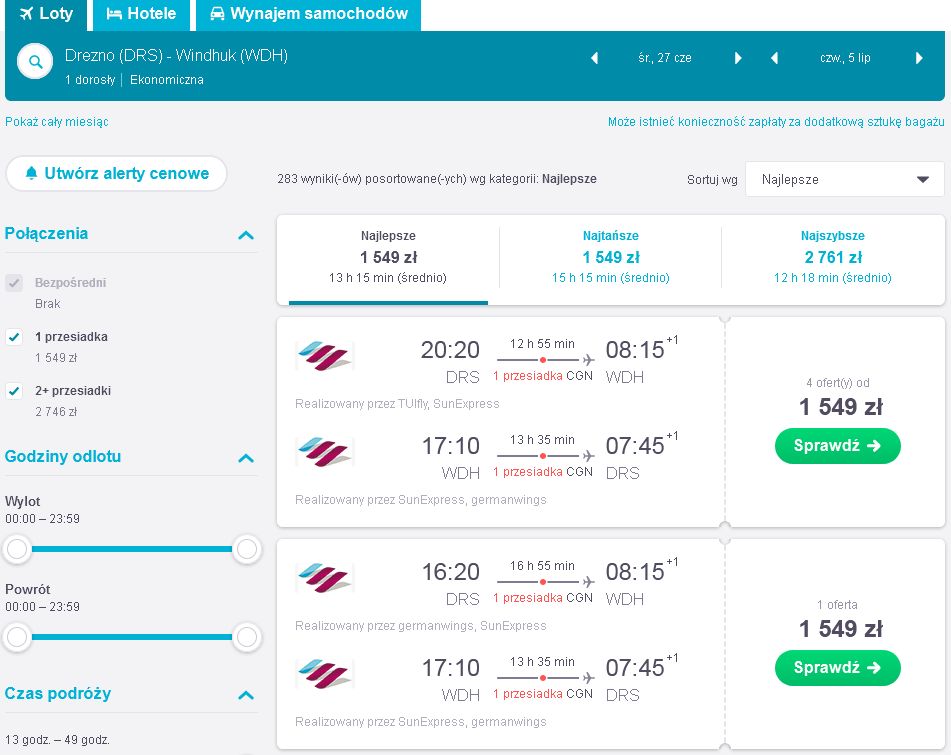Click the '2 746 zł' price under 2+ przesiadki
The width and height of the screenshot is (951, 755).
[x=56, y=412]
